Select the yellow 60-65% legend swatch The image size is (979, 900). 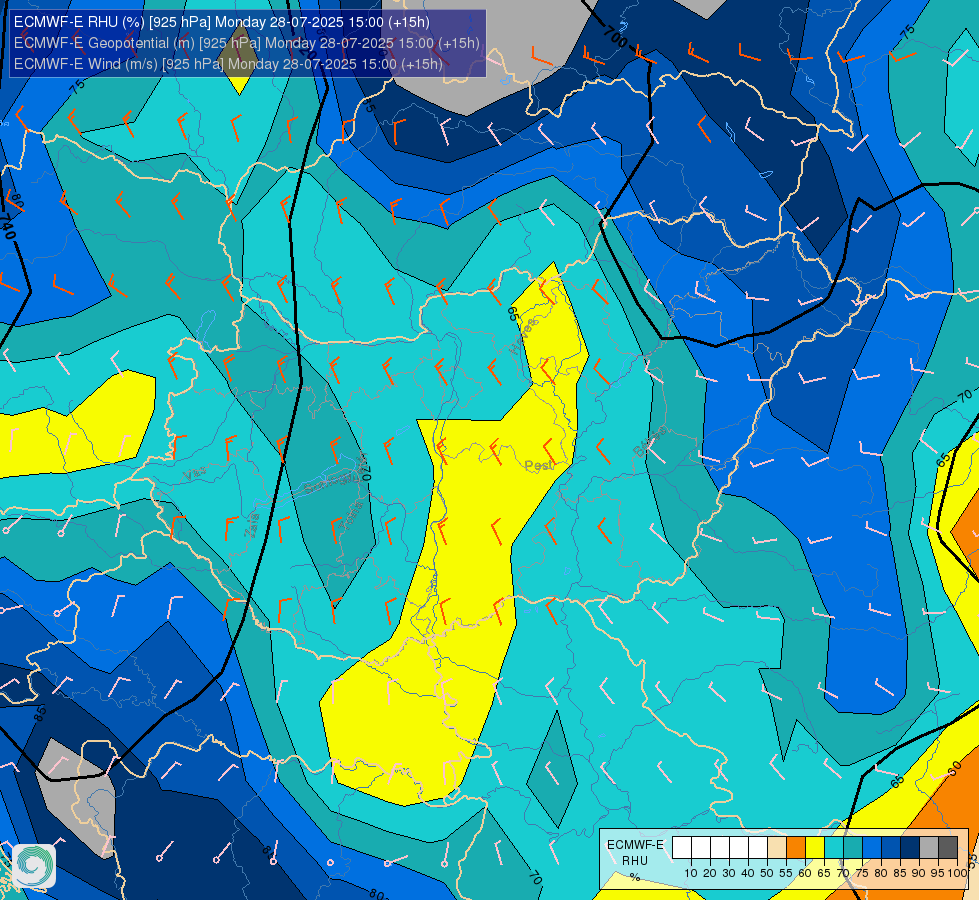815,848
